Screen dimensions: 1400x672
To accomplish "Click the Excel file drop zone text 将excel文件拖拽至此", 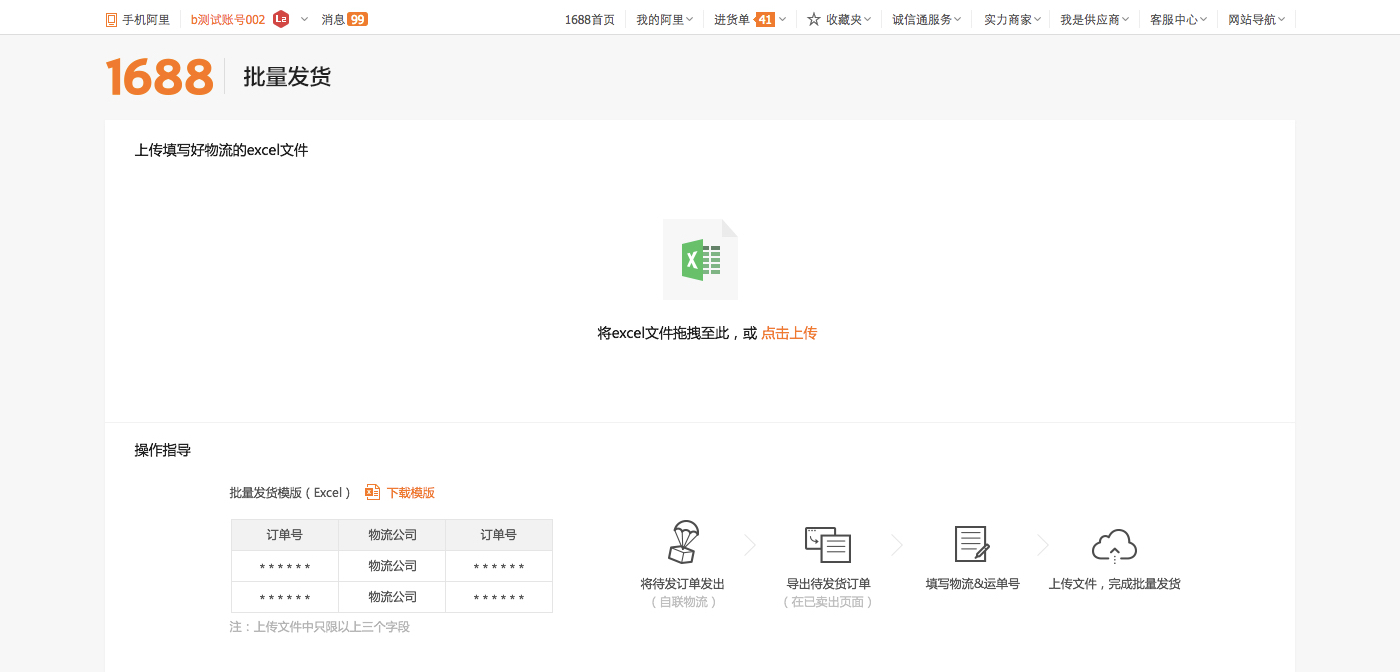I will tap(664, 333).
